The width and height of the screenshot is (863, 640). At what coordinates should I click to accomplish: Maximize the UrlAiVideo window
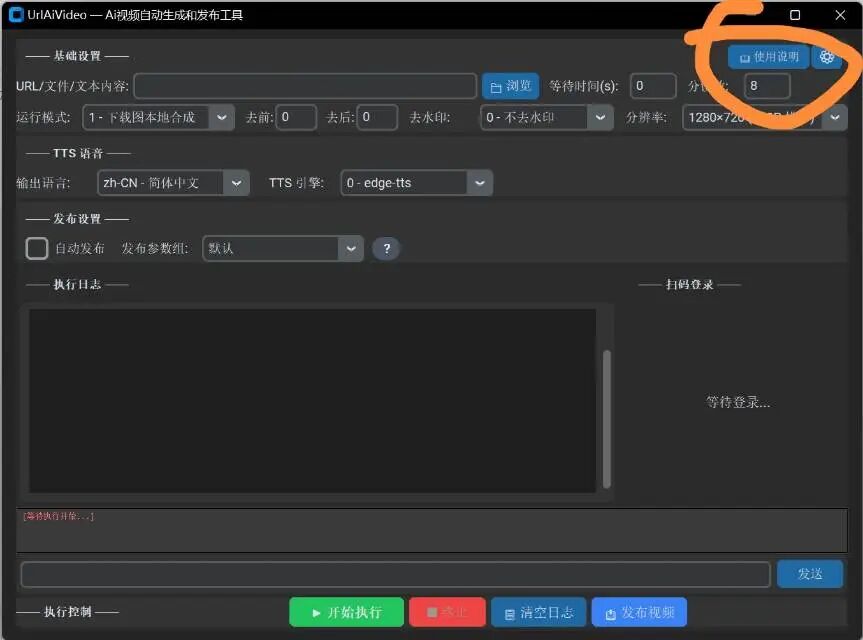pos(795,15)
